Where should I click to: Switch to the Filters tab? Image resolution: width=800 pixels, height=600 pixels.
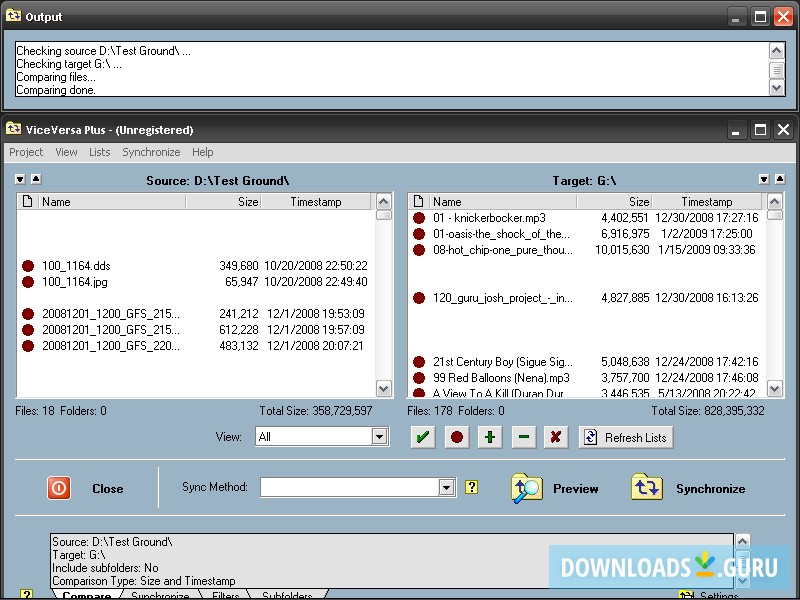point(226,595)
